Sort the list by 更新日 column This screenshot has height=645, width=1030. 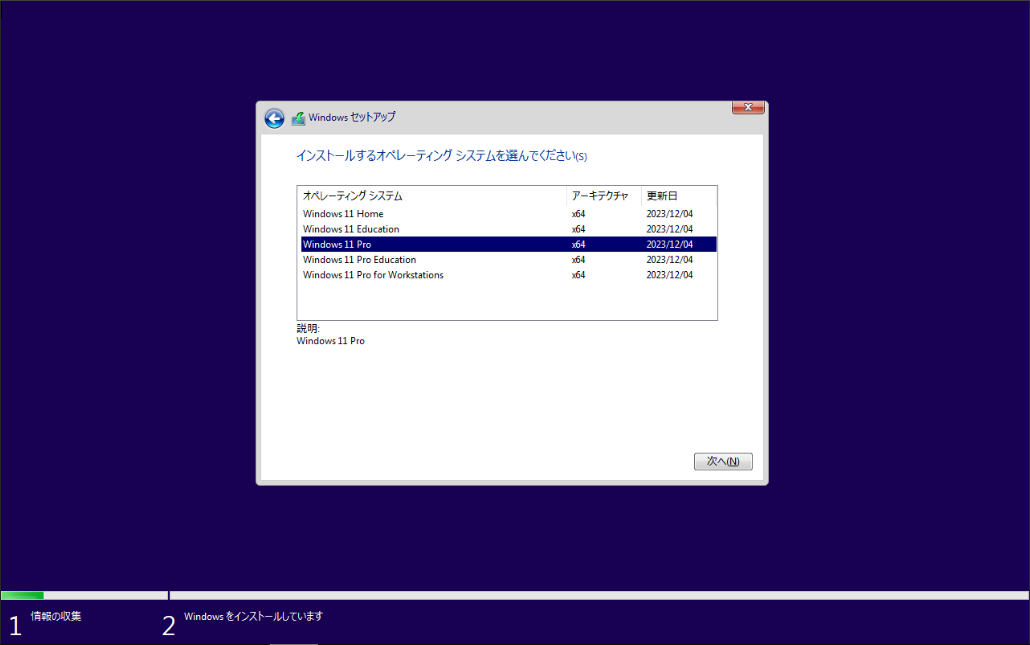coord(661,195)
